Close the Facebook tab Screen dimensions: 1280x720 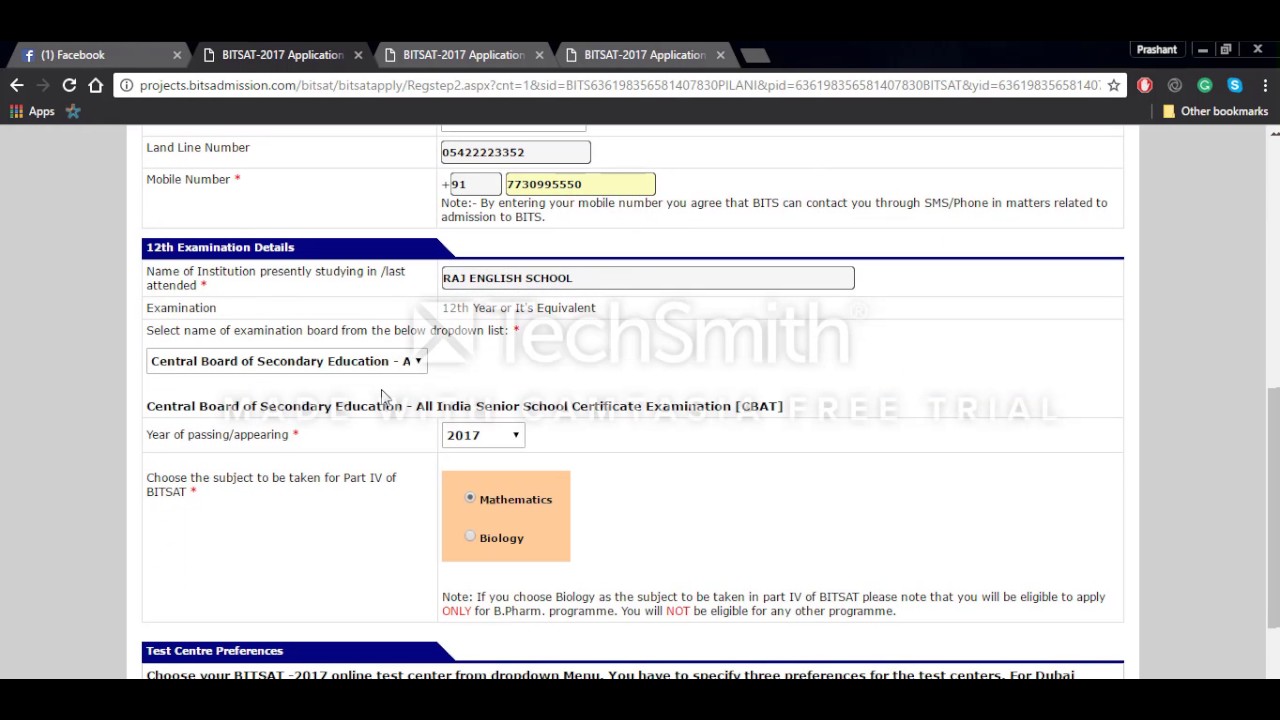tap(177, 55)
